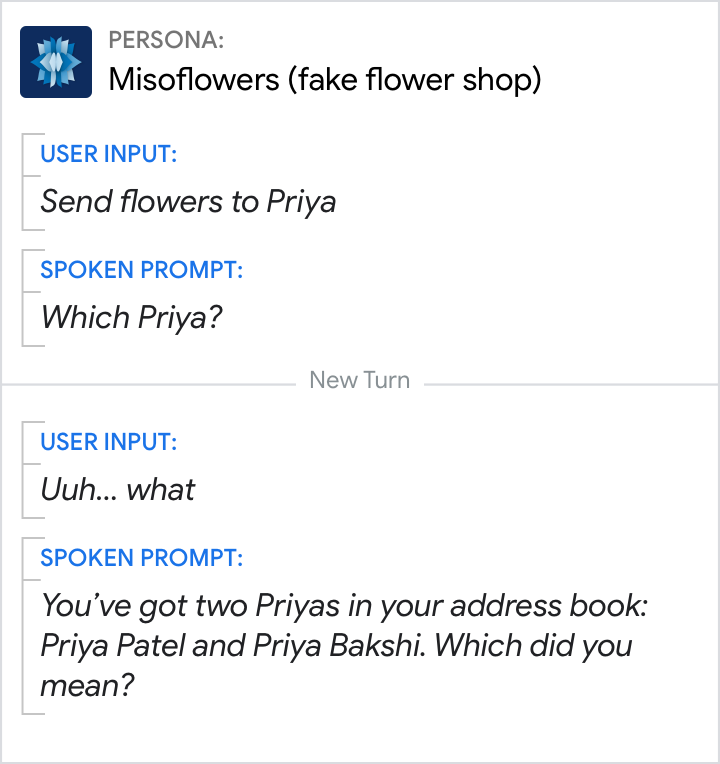Select the Misoflowers (fake flower shop) title
The image size is (720, 764).
pyautogui.click(x=324, y=80)
